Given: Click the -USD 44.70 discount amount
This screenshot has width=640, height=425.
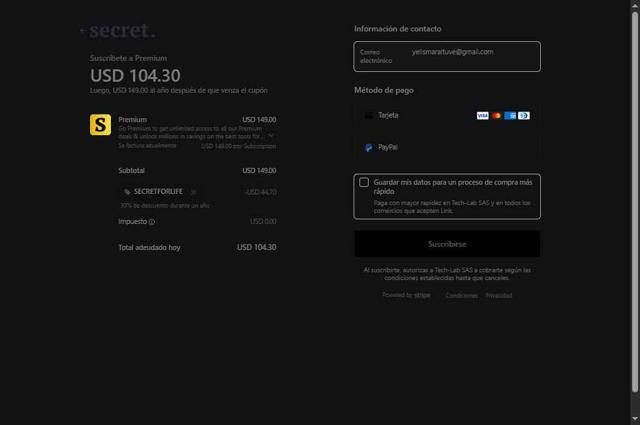Looking at the screenshot, I should pos(260,192).
